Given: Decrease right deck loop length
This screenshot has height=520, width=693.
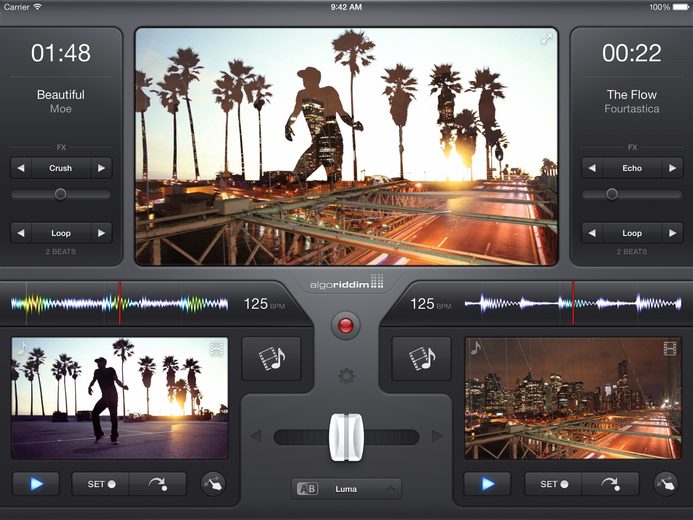Looking at the screenshot, I should point(592,233).
